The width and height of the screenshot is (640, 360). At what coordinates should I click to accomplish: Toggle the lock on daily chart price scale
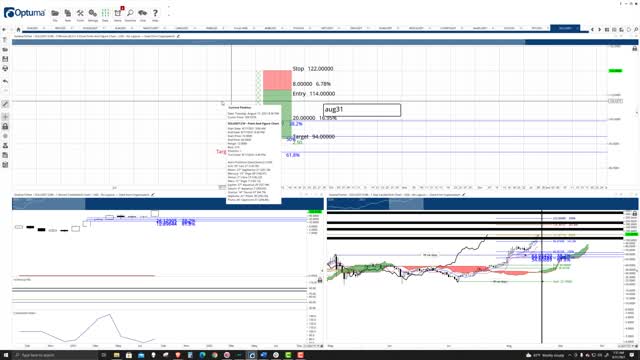tap(635, 213)
